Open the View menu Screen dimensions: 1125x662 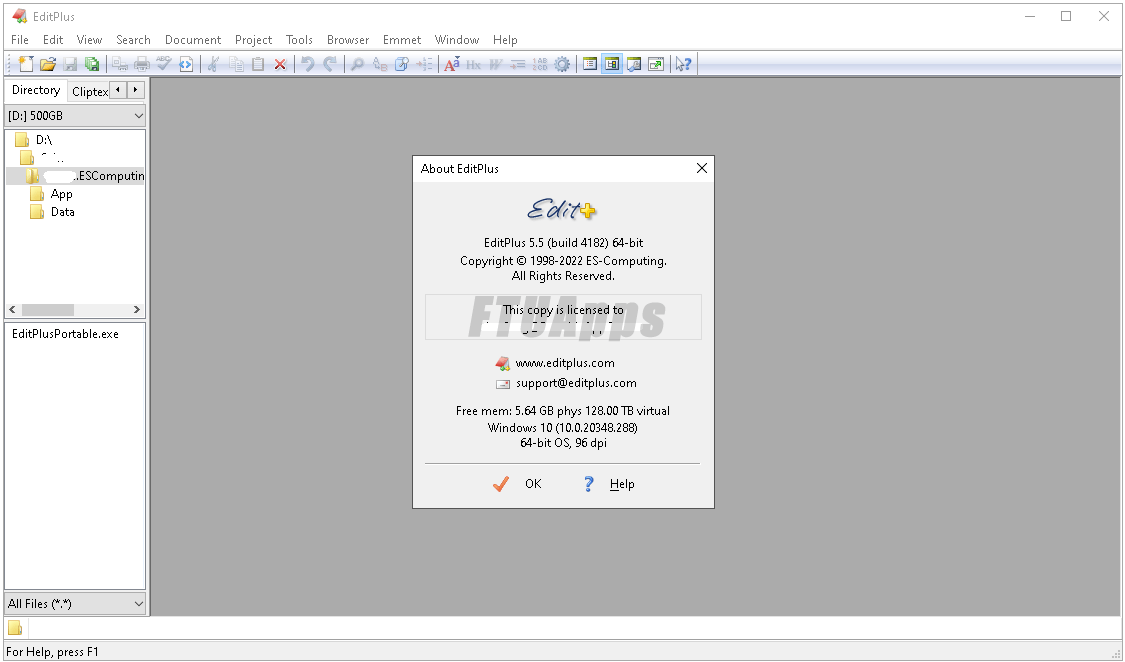(90, 39)
